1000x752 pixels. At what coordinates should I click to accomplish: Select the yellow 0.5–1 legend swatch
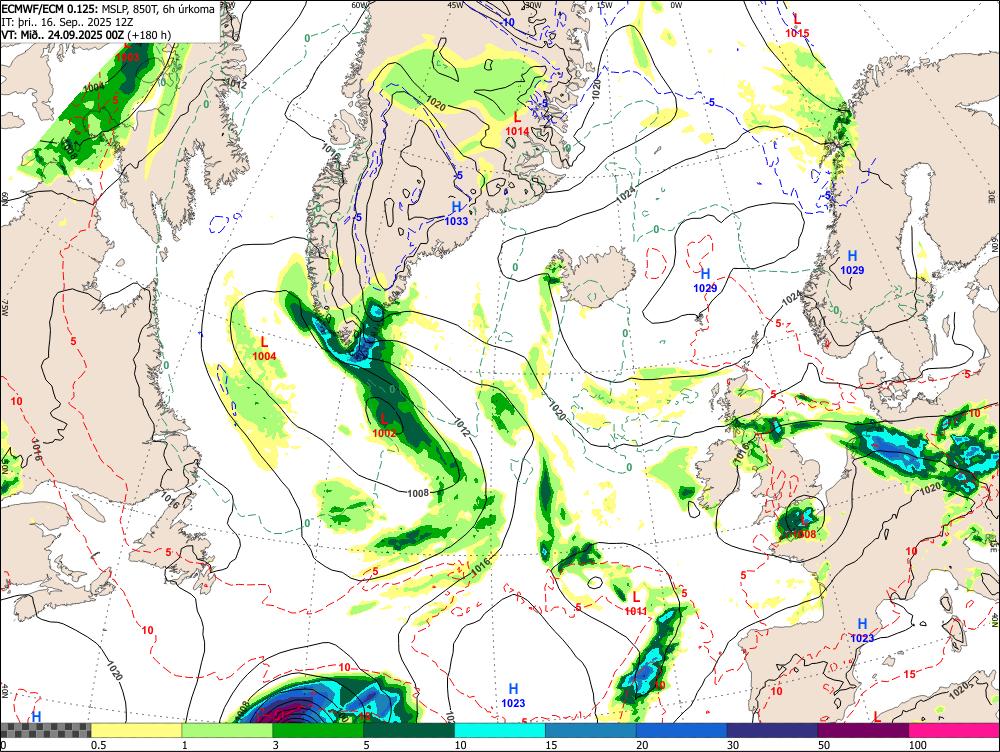pos(136,730)
